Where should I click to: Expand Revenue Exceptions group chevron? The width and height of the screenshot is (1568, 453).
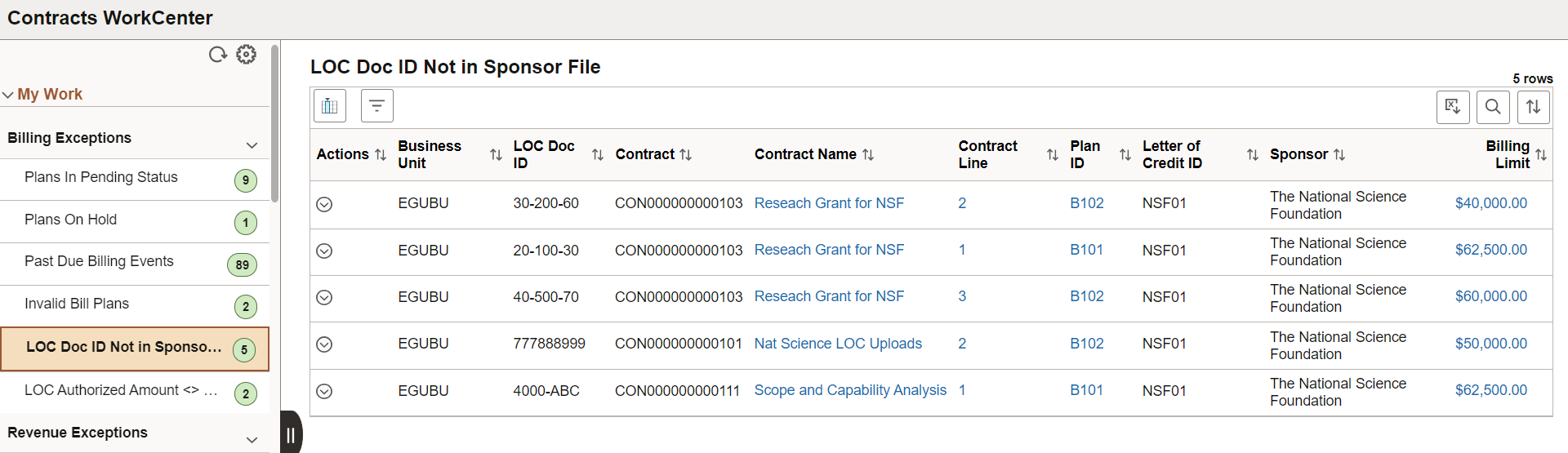point(252,439)
